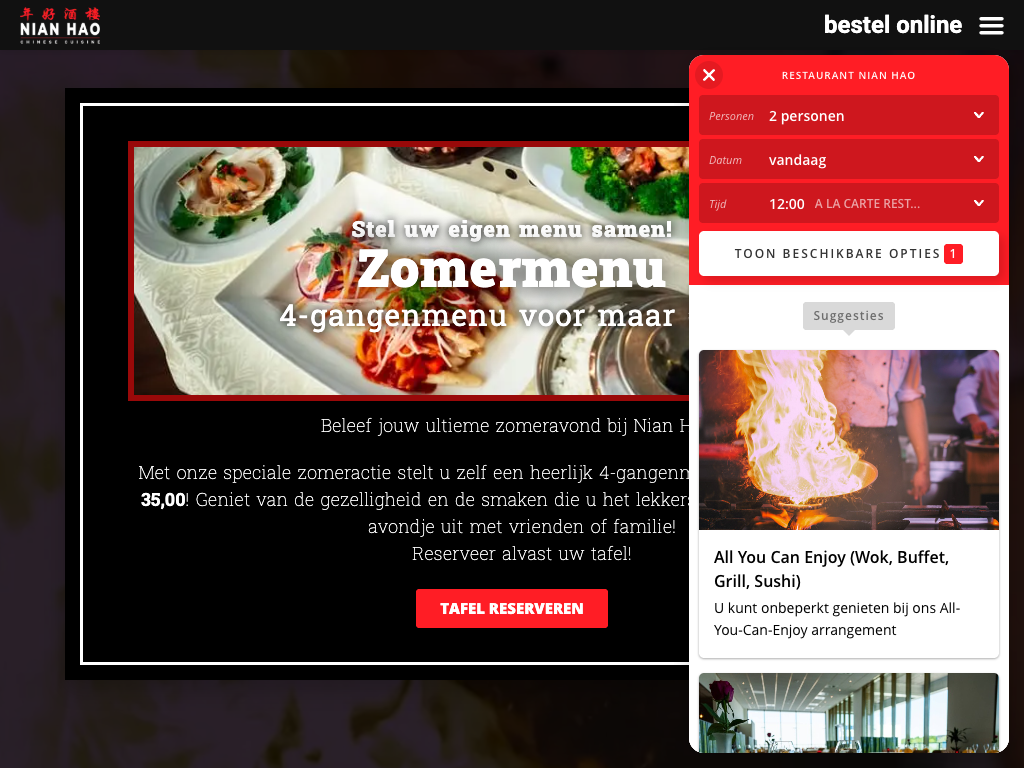Open the flaming wok suggestion image
The width and height of the screenshot is (1024, 768).
point(848,440)
